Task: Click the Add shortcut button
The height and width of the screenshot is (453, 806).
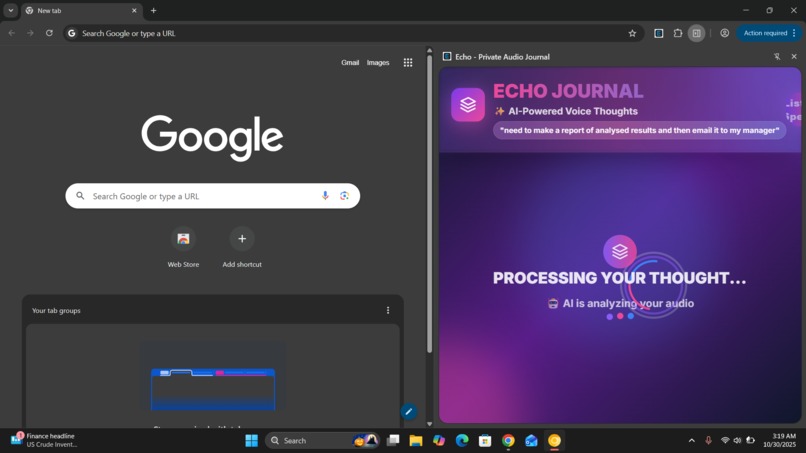Action: click(x=242, y=248)
